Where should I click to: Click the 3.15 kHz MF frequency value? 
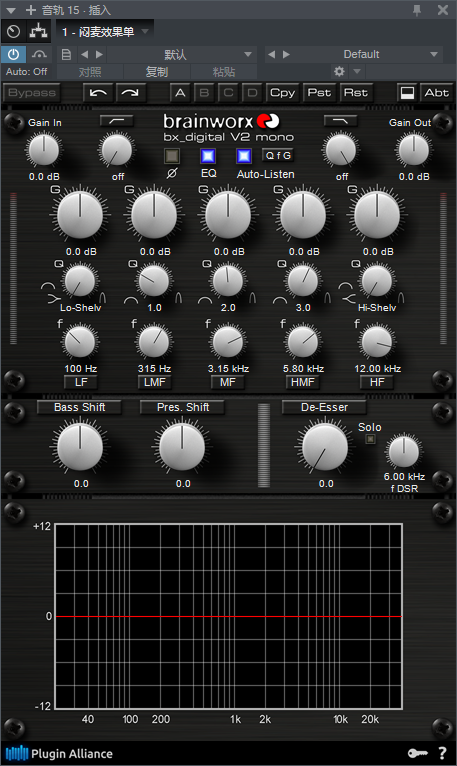[x=229, y=369]
